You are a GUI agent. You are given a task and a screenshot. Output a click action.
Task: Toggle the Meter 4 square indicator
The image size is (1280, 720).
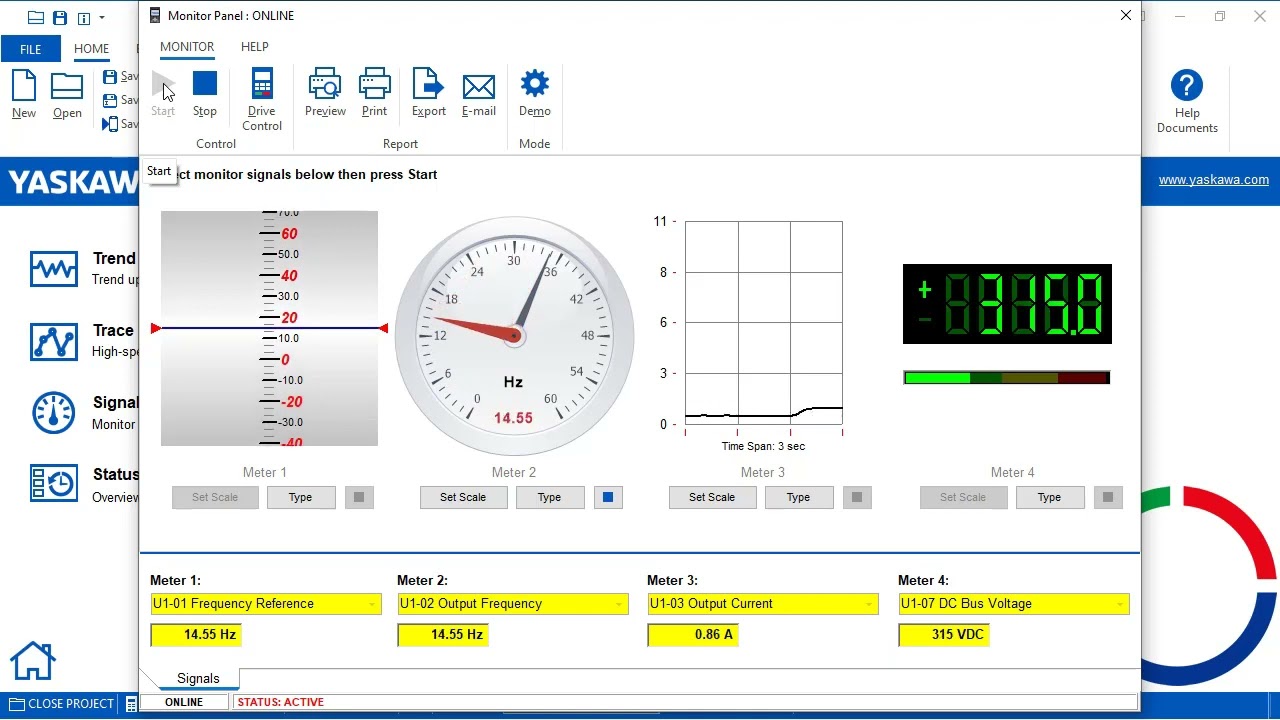(1108, 497)
